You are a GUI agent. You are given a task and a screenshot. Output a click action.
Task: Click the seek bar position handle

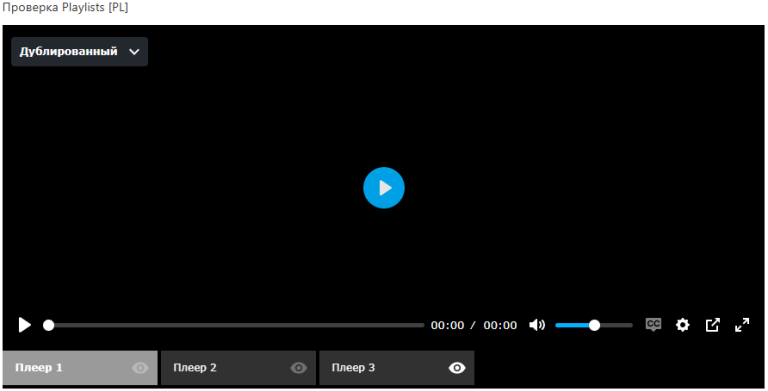48,325
